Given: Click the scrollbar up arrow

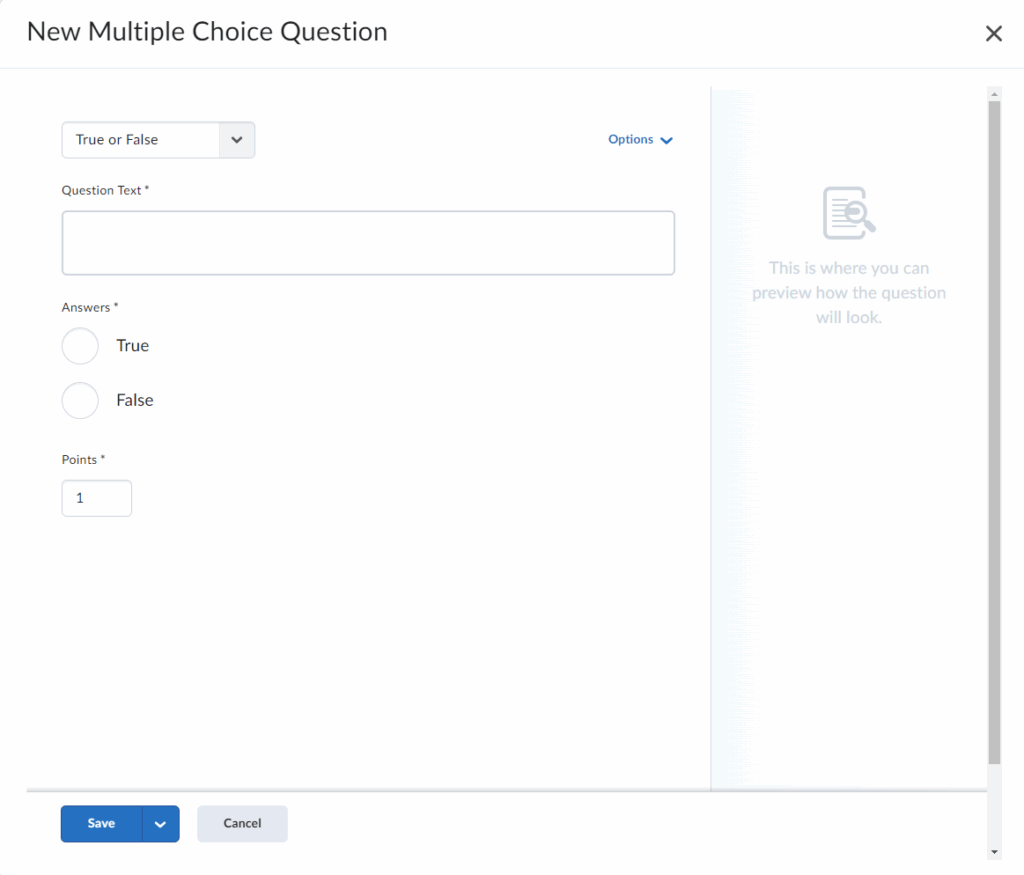Looking at the screenshot, I should click(x=993, y=94).
